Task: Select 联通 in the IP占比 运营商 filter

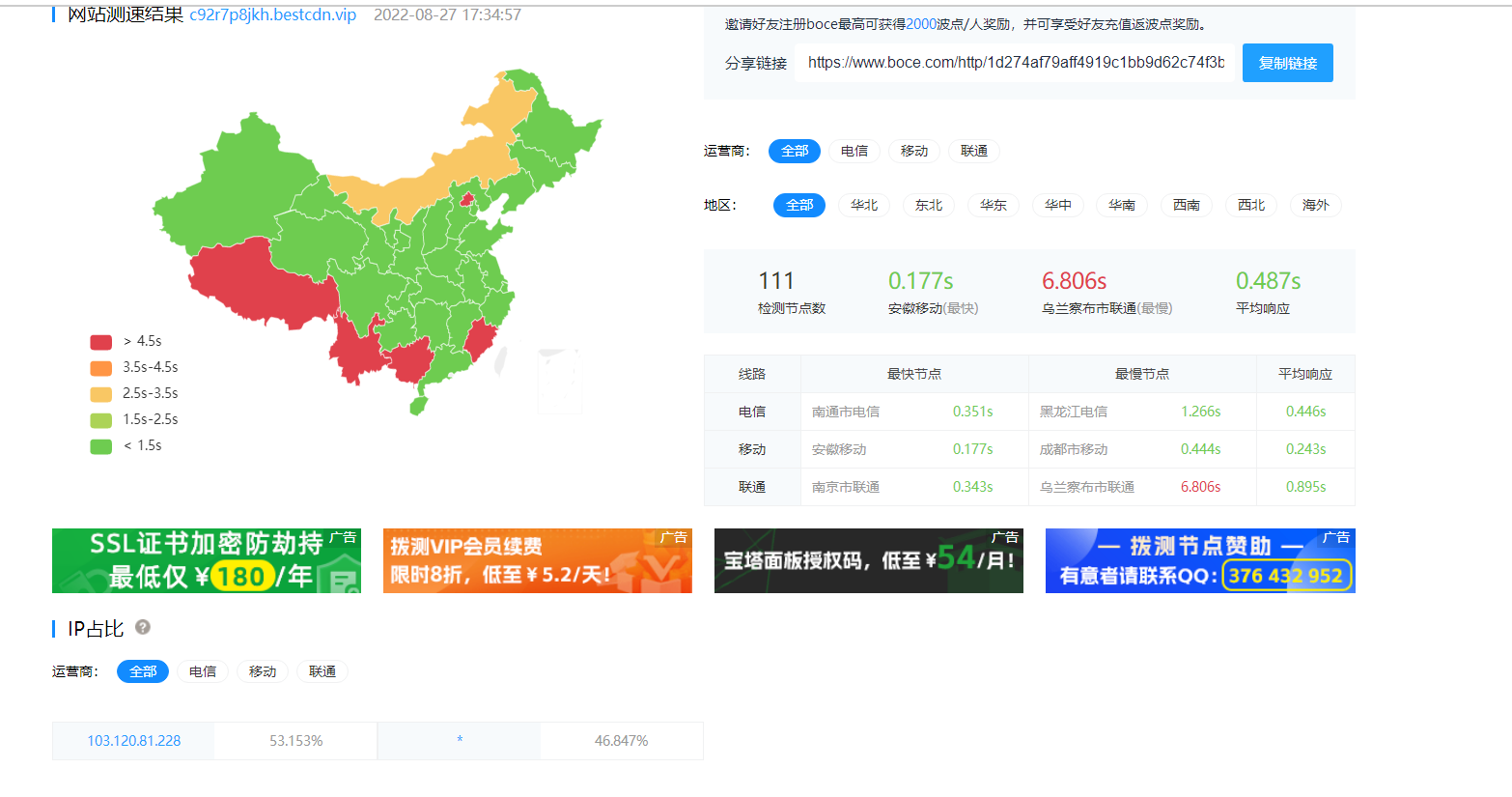Action: coord(322,672)
